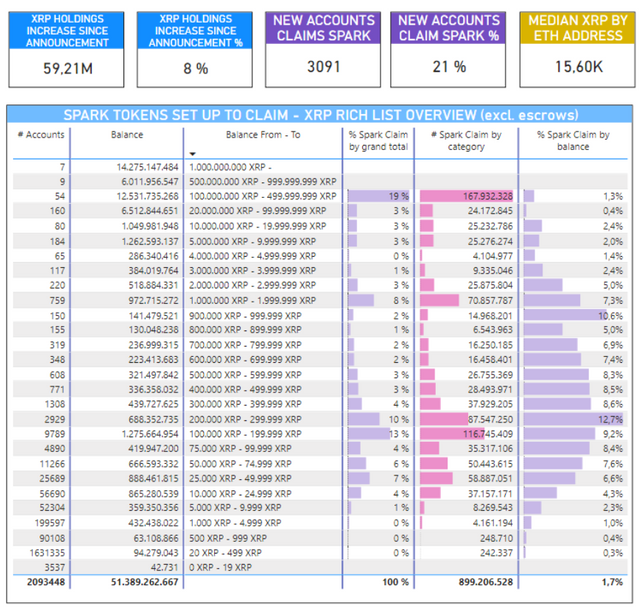
Task: Click the total Spark claim 899.206.528
Action: point(486,582)
